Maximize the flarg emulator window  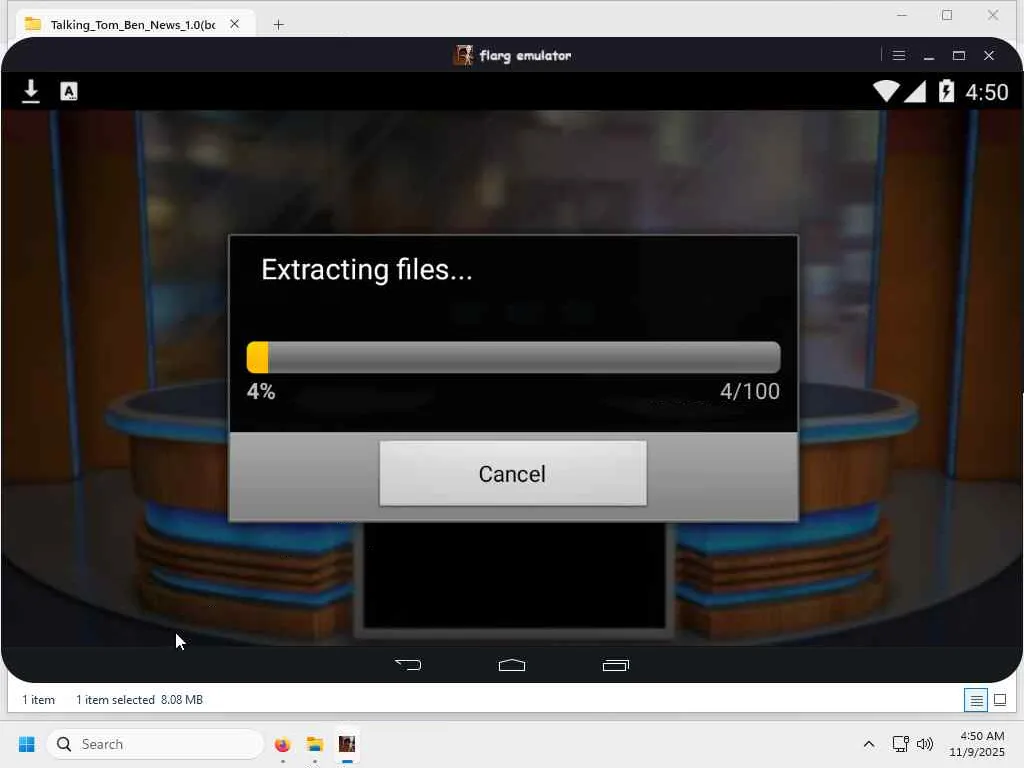pyautogui.click(x=959, y=56)
